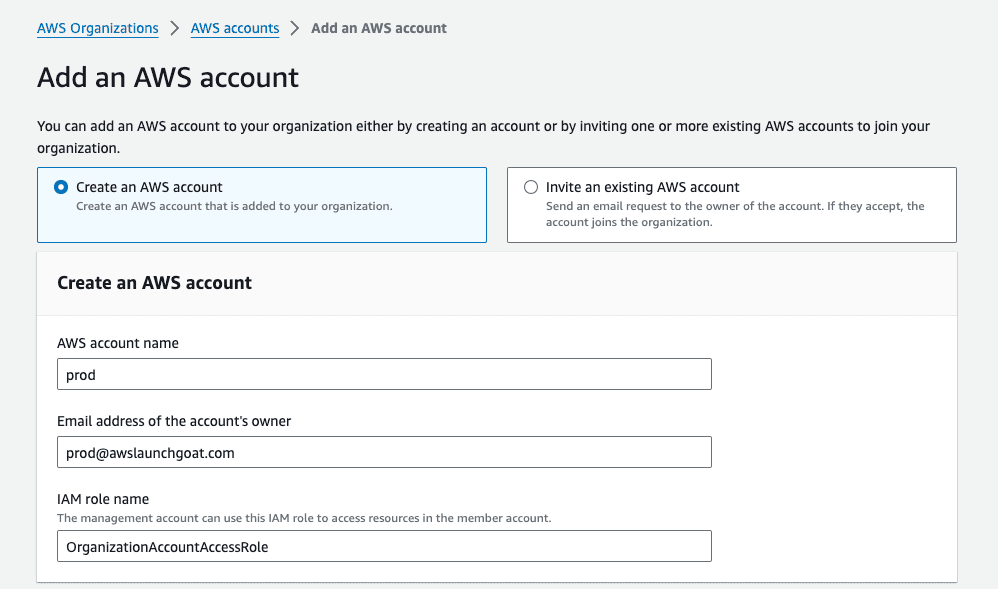Screen dimensions: 998x589
Task: Click the IAM role name input field
Action: coord(384,546)
